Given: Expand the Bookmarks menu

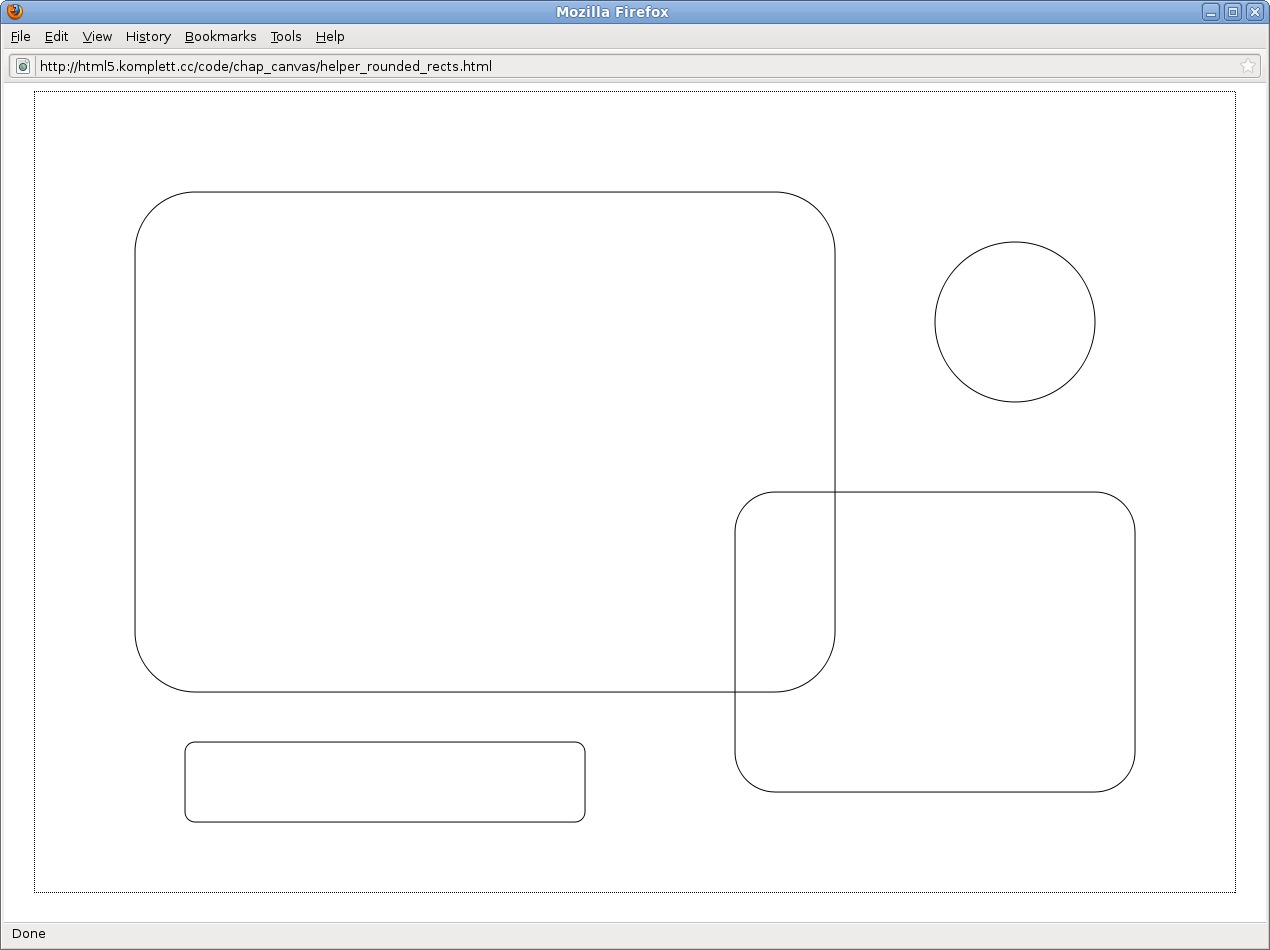Looking at the screenshot, I should [220, 36].
